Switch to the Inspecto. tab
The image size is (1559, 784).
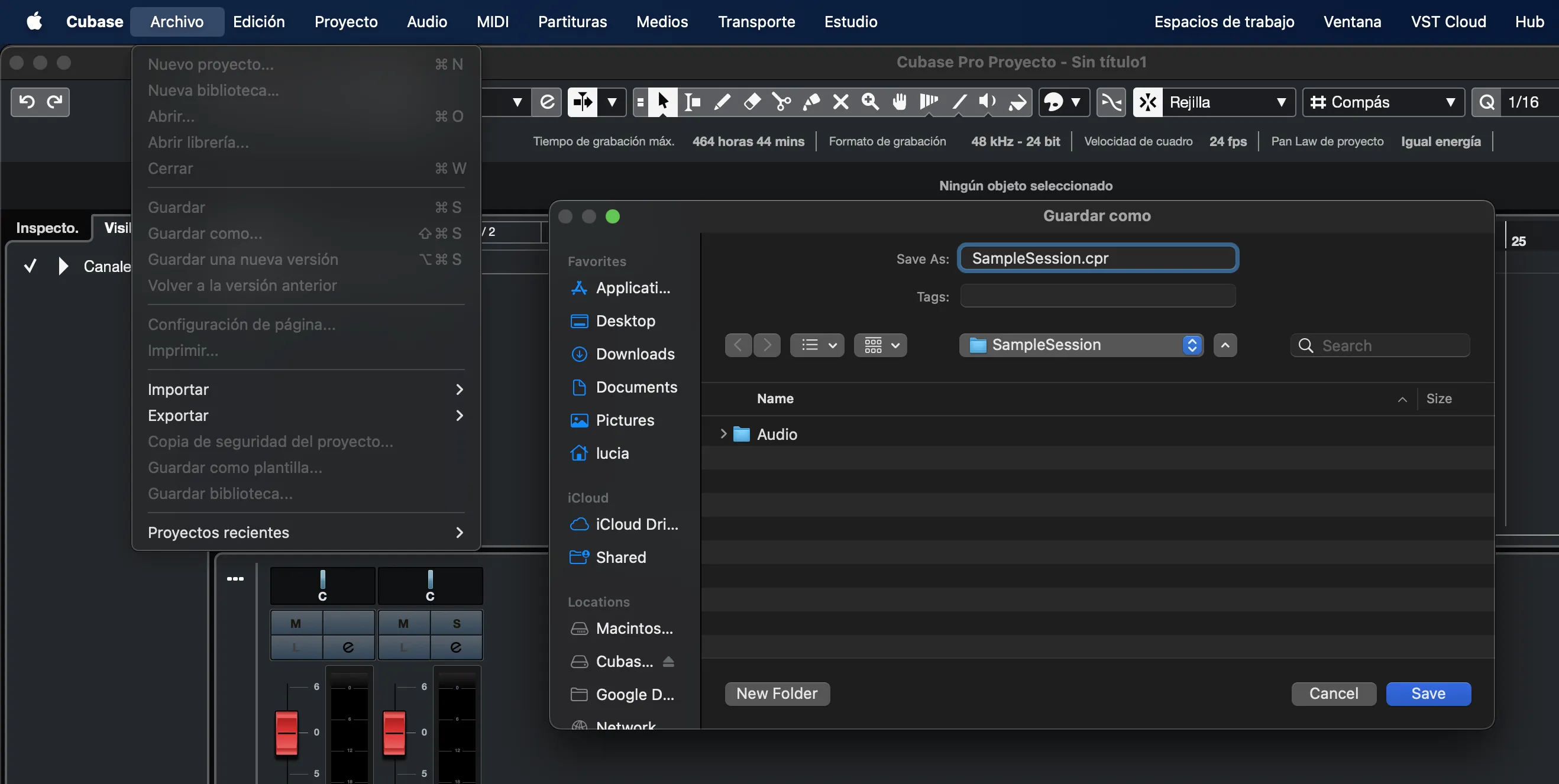tap(47, 228)
